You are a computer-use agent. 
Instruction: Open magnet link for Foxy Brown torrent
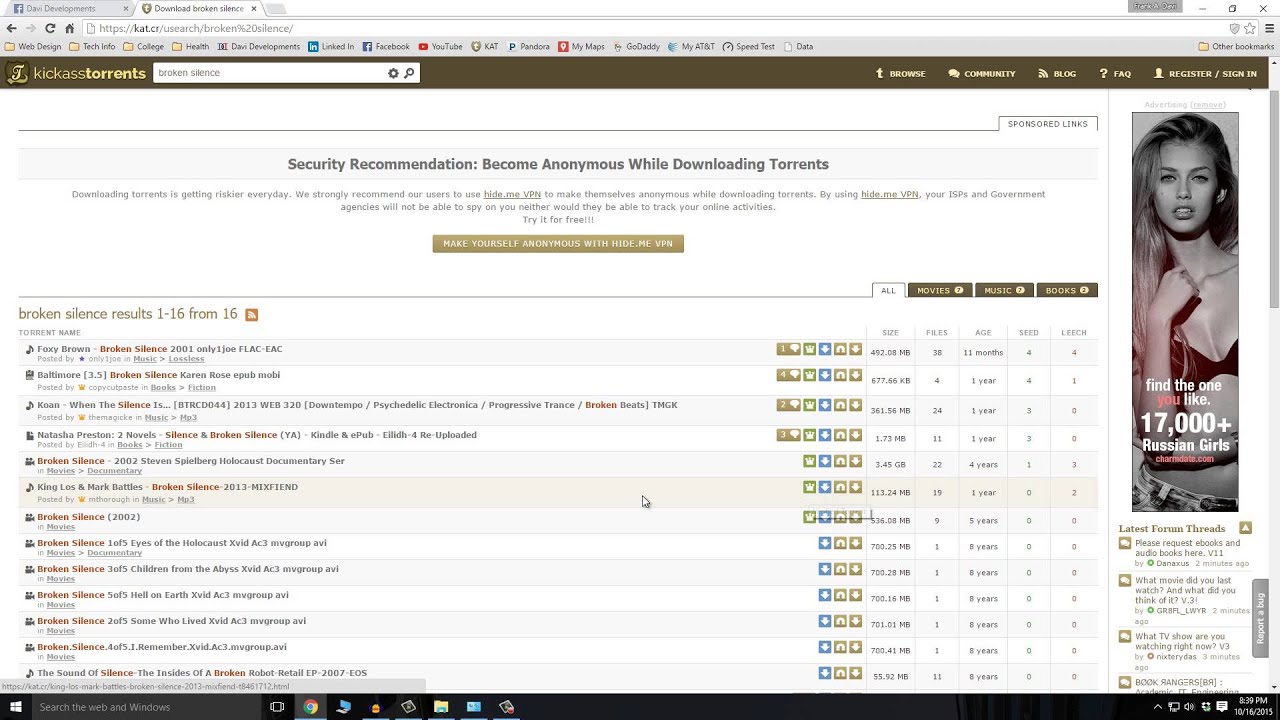point(840,350)
